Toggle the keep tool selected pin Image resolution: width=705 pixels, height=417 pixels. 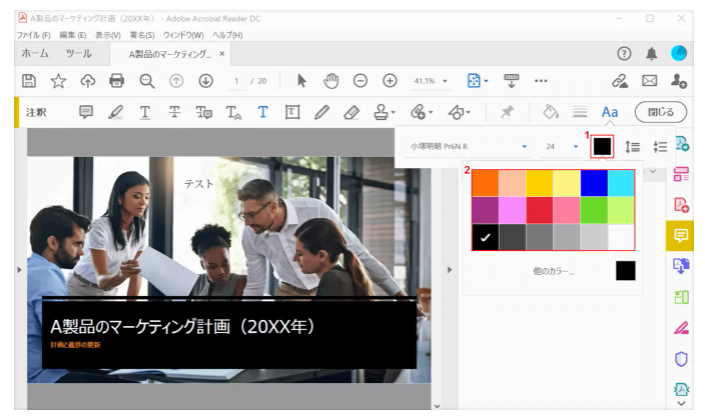coord(507,112)
